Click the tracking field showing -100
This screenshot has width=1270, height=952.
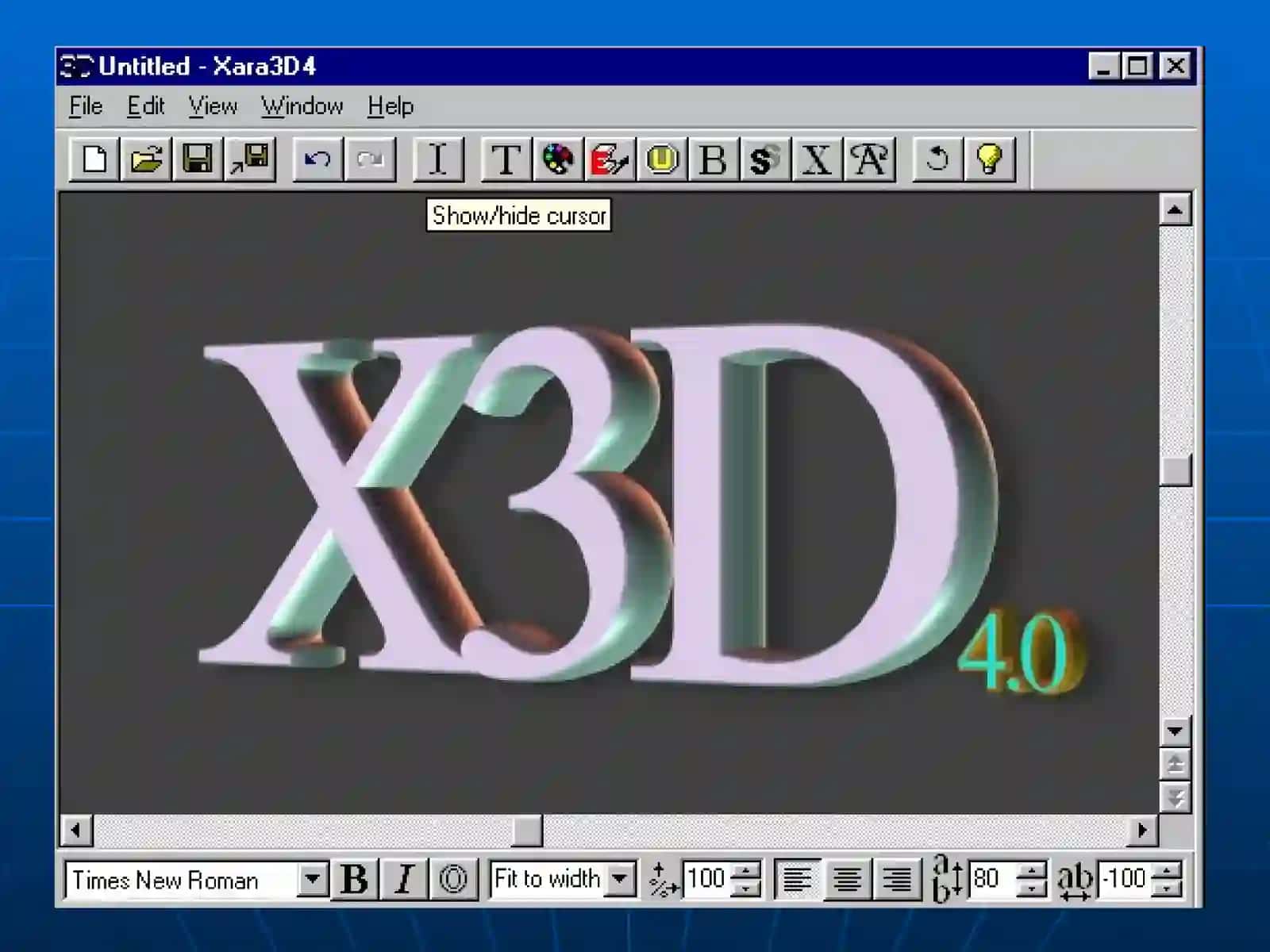tap(1126, 879)
